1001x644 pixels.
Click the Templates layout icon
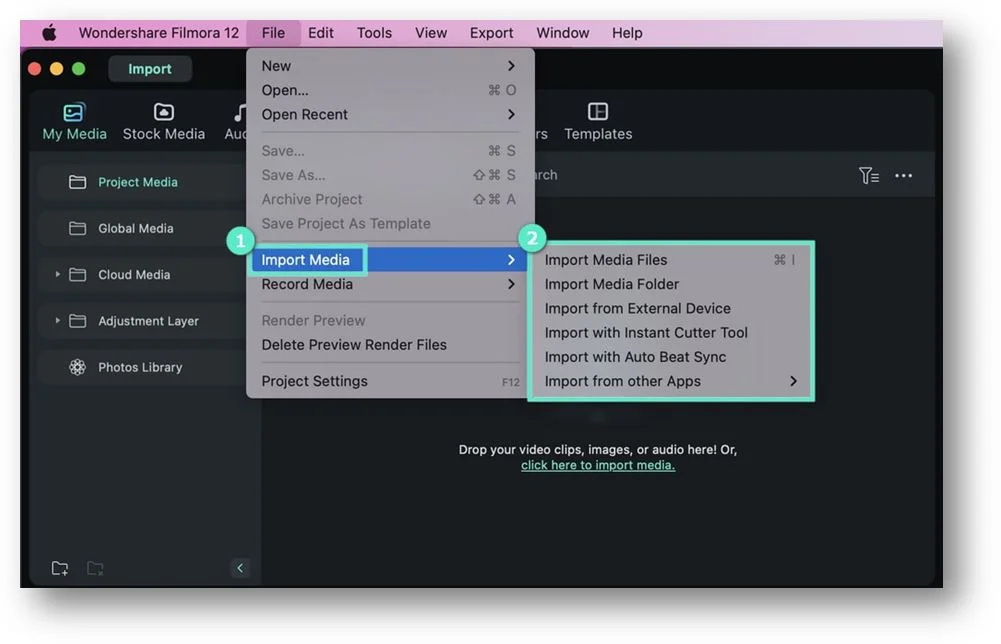pos(598,112)
